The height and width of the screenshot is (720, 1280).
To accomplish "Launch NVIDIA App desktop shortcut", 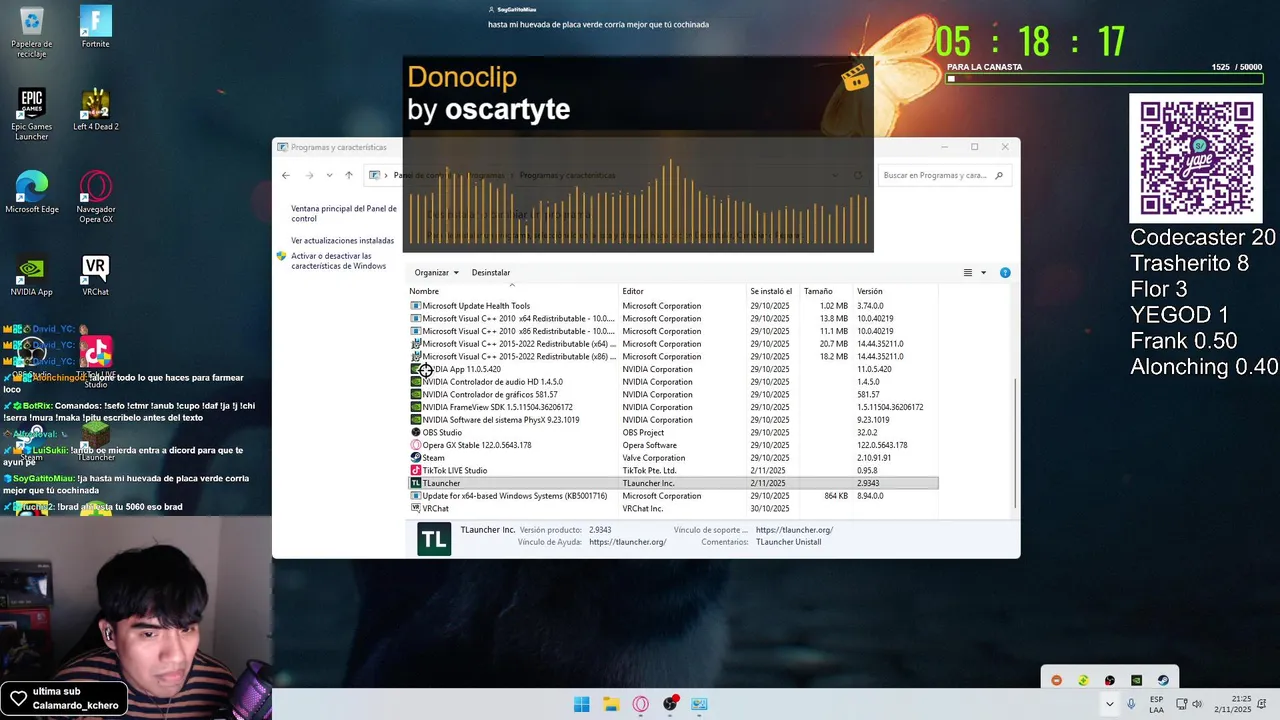I will (x=31, y=275).
